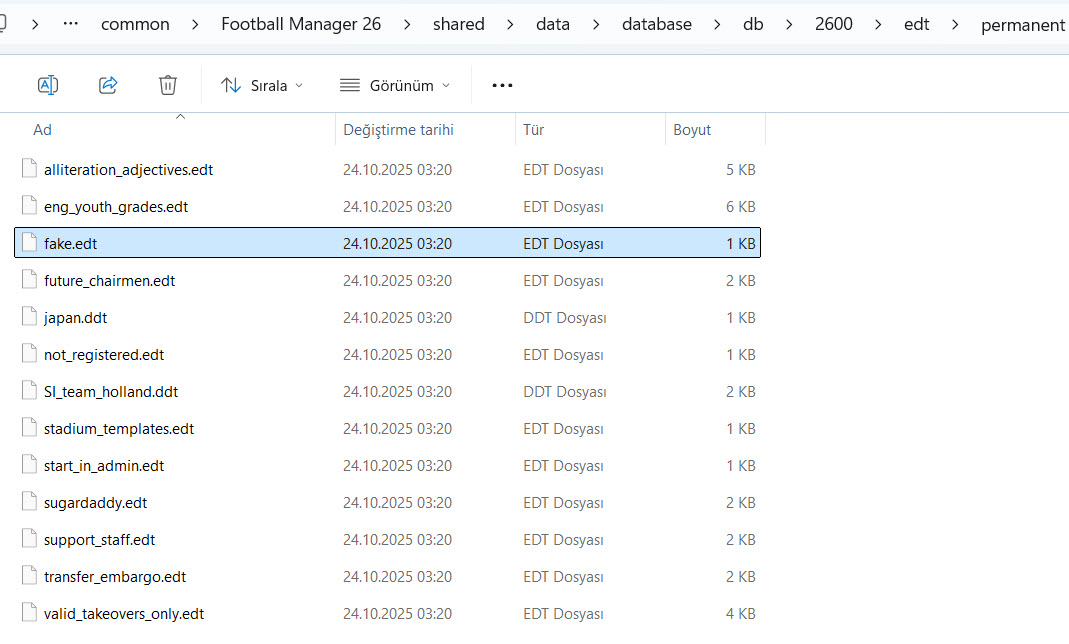Click the file icon beside sugardaddy.edt
Viewport: 1069px width, 644px height.
tap(29, 503)
